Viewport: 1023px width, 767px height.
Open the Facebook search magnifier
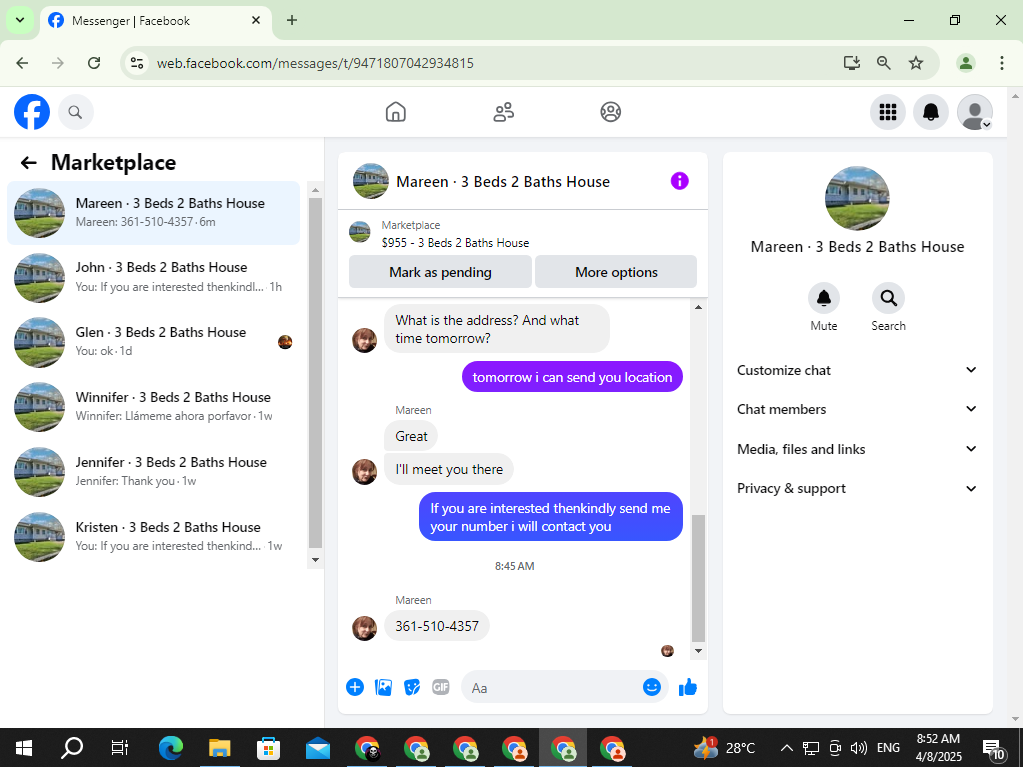tap(76, 112)
